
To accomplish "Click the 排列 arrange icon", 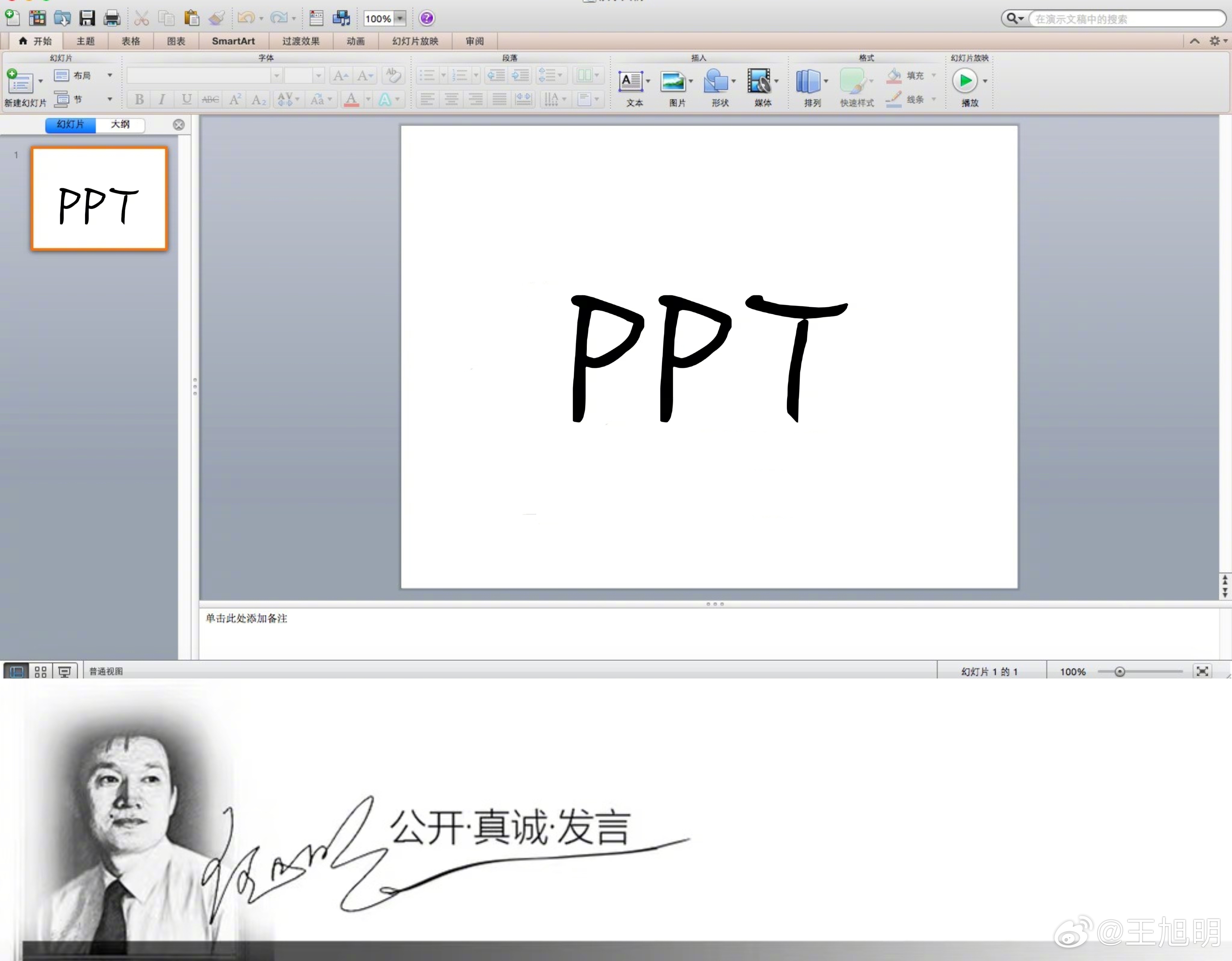I will point(808,81).
